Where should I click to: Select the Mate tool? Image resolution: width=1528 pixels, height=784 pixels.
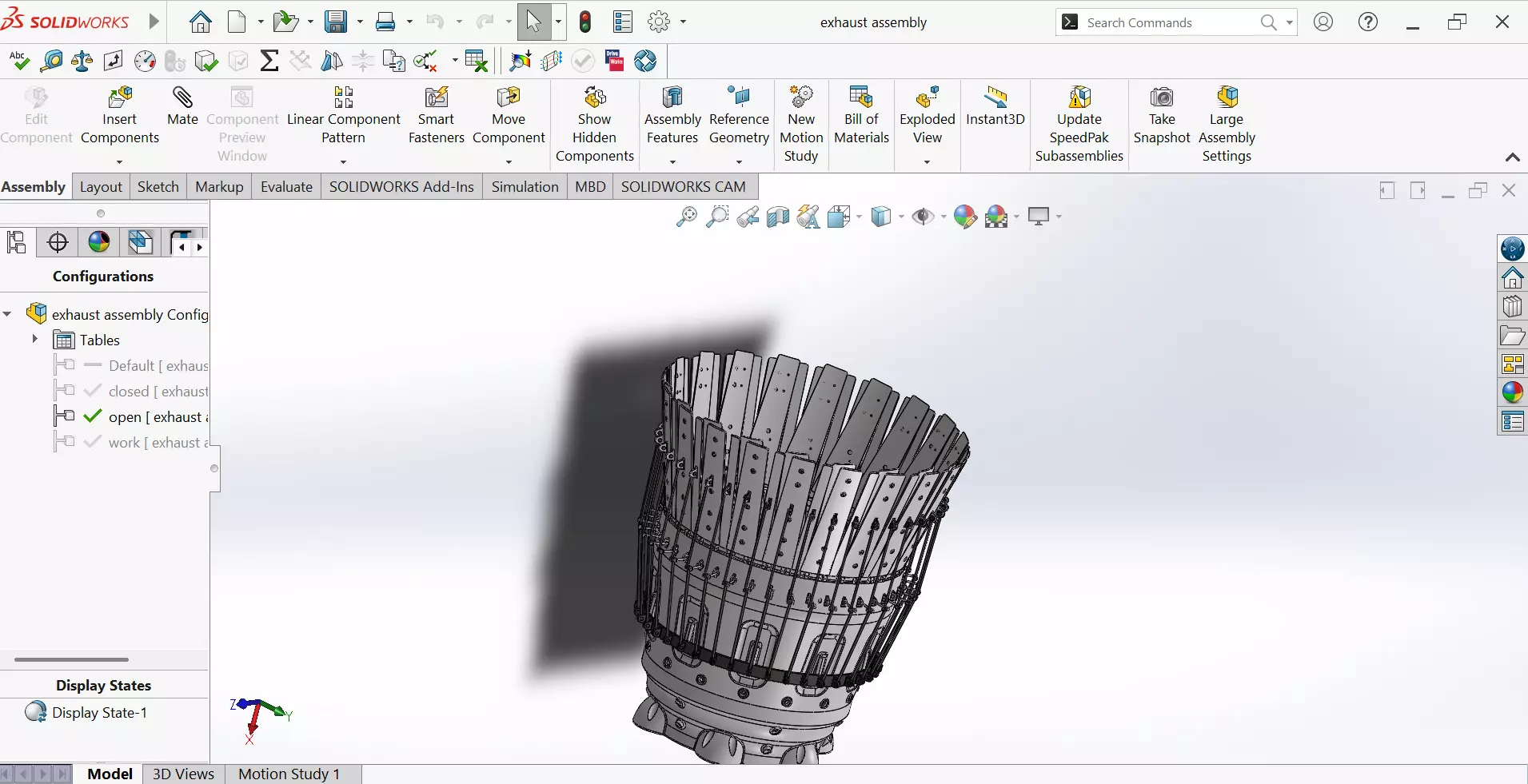182,107
